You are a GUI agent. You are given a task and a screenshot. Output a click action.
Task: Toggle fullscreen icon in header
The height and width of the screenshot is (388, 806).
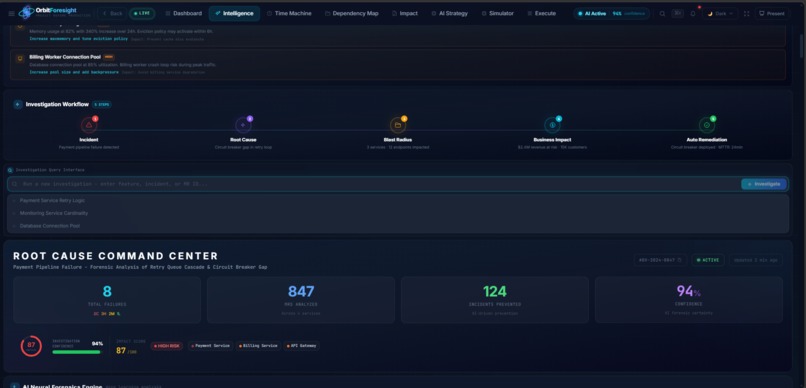point(746,14)
